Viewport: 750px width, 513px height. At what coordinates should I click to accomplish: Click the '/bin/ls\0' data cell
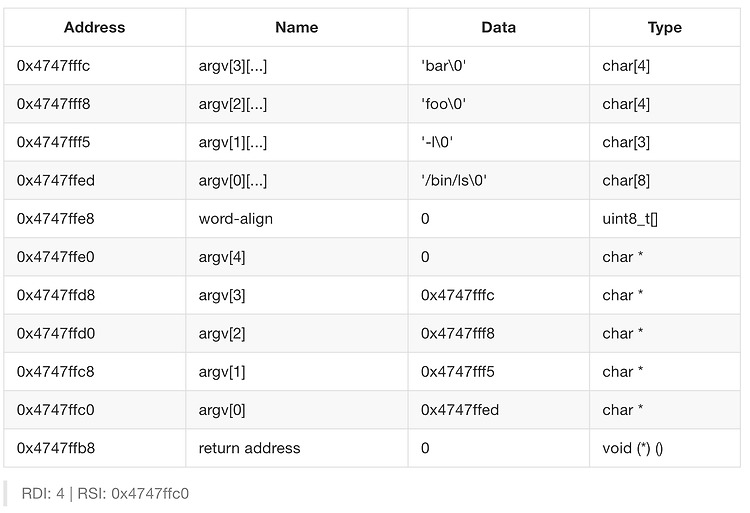pos(498,180)
